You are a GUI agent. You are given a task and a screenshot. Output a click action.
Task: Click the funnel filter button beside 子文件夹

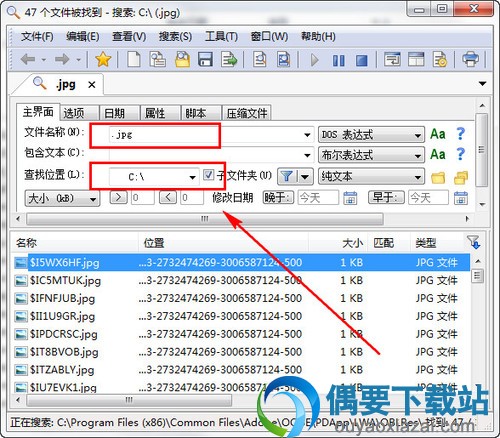click(287, 176)
